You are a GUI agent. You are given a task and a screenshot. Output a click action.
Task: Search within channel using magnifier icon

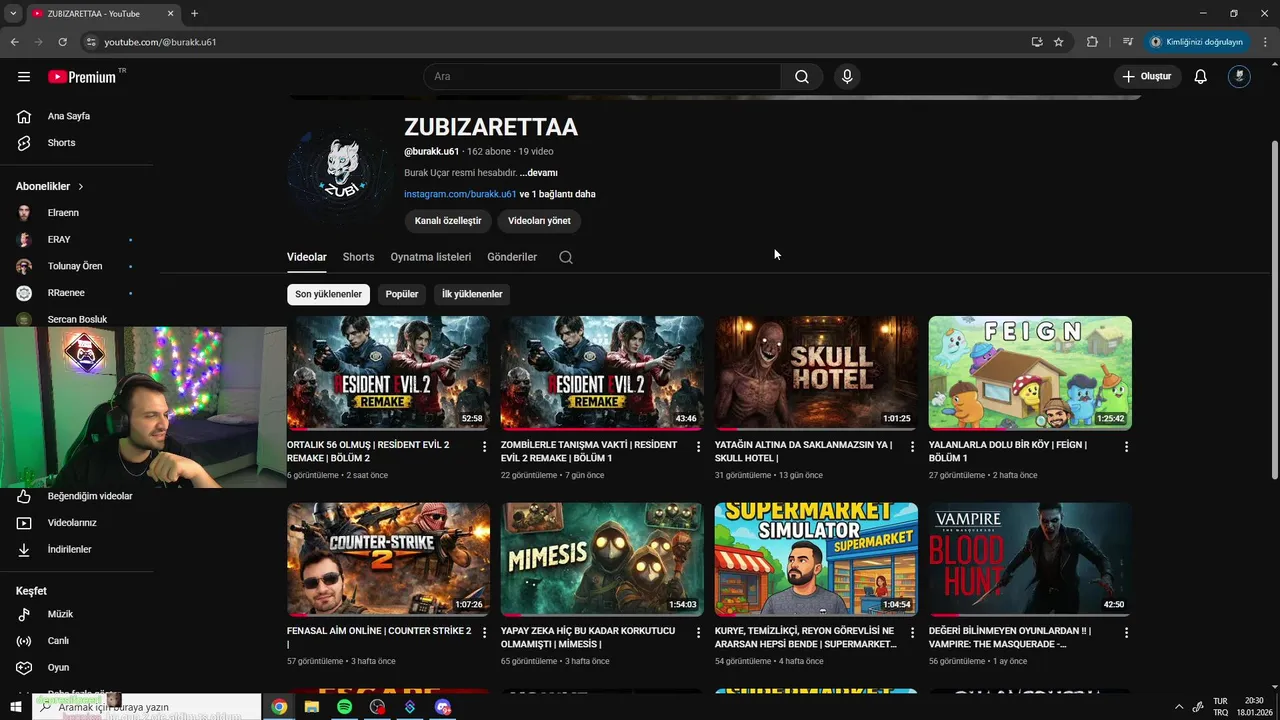pyautogui.click(x=566, y=257)
